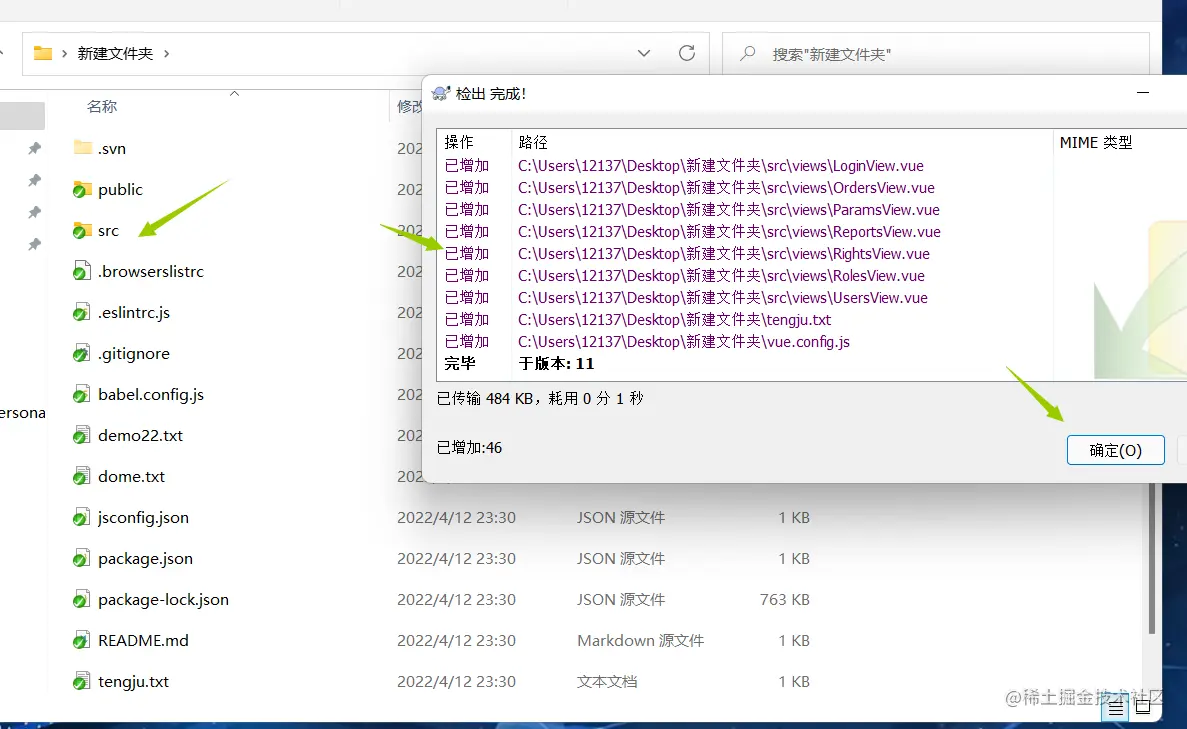1187x729 pixels.
Task: Click the Markdown 源文件 type cell
Action: (x=640, y=640)
